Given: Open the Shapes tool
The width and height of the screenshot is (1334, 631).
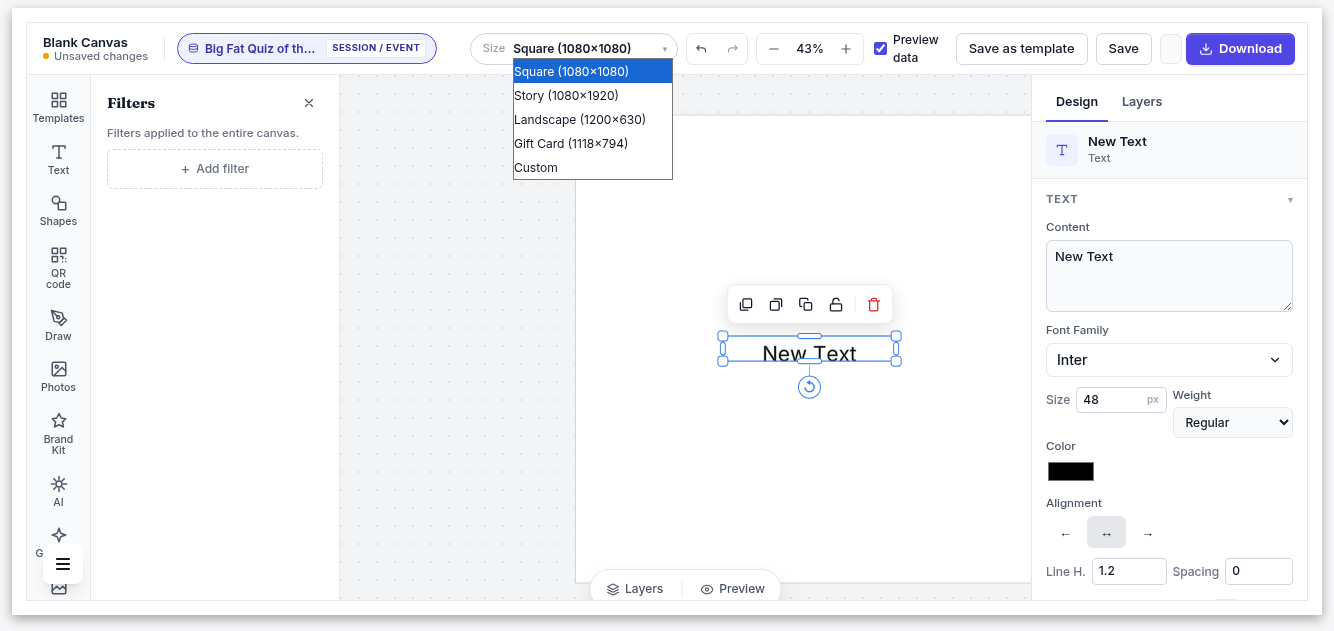Looking at the screenshot, I should click(x=58, y=211).
